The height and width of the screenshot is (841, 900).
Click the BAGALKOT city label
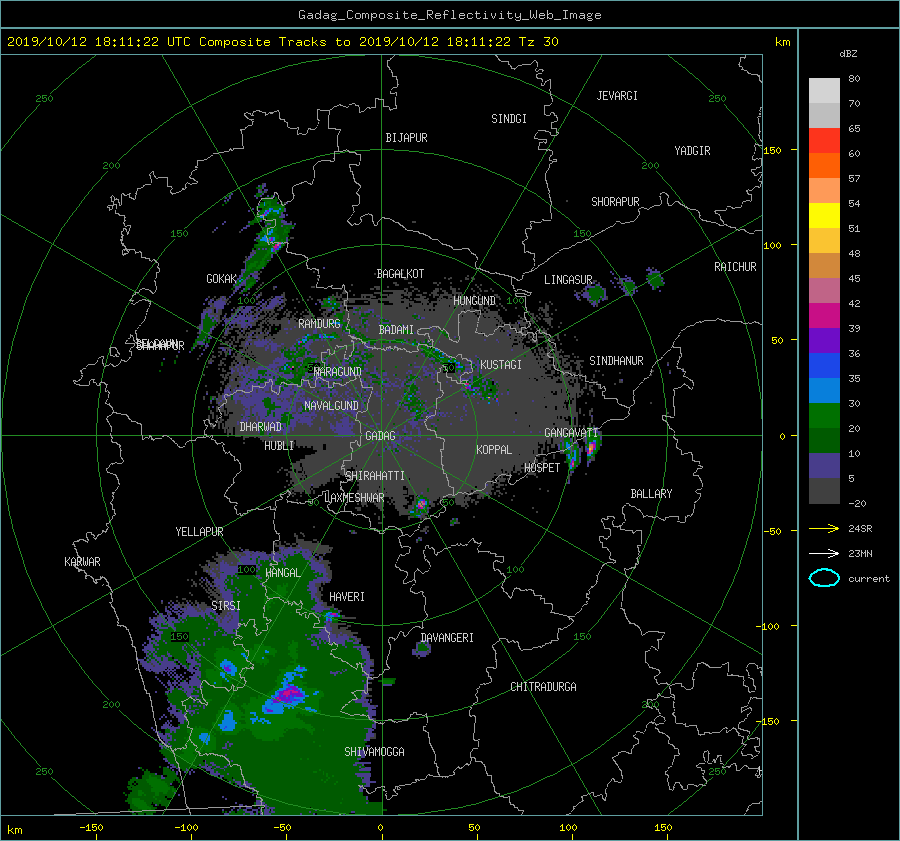tap(400, 274)
